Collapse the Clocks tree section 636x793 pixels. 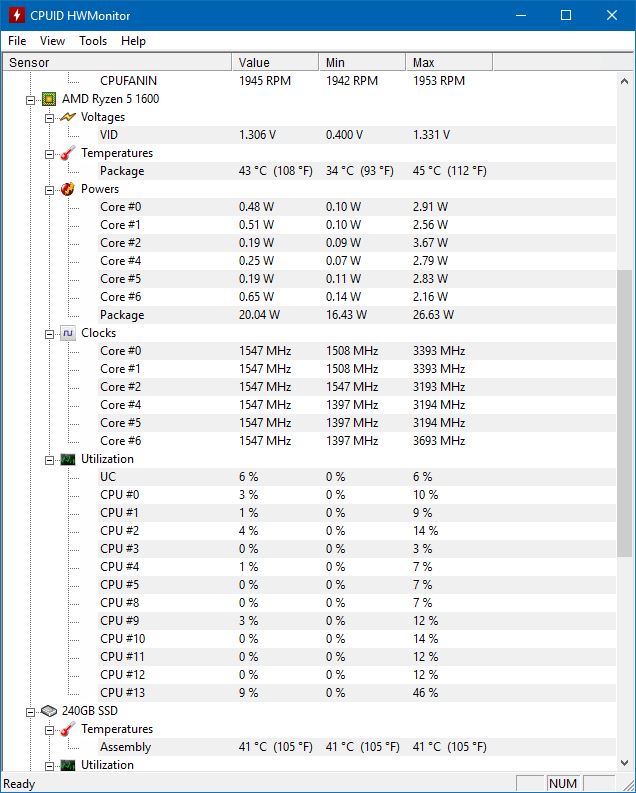(x=49, y=333)
